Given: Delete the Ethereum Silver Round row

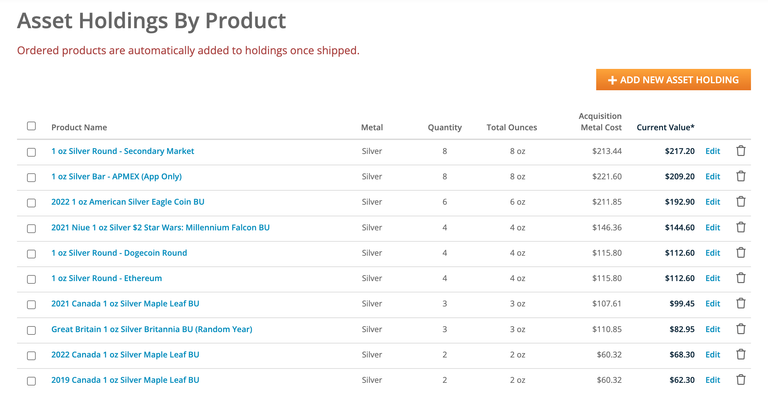Looking at the screenshot, I should [741, 278].
